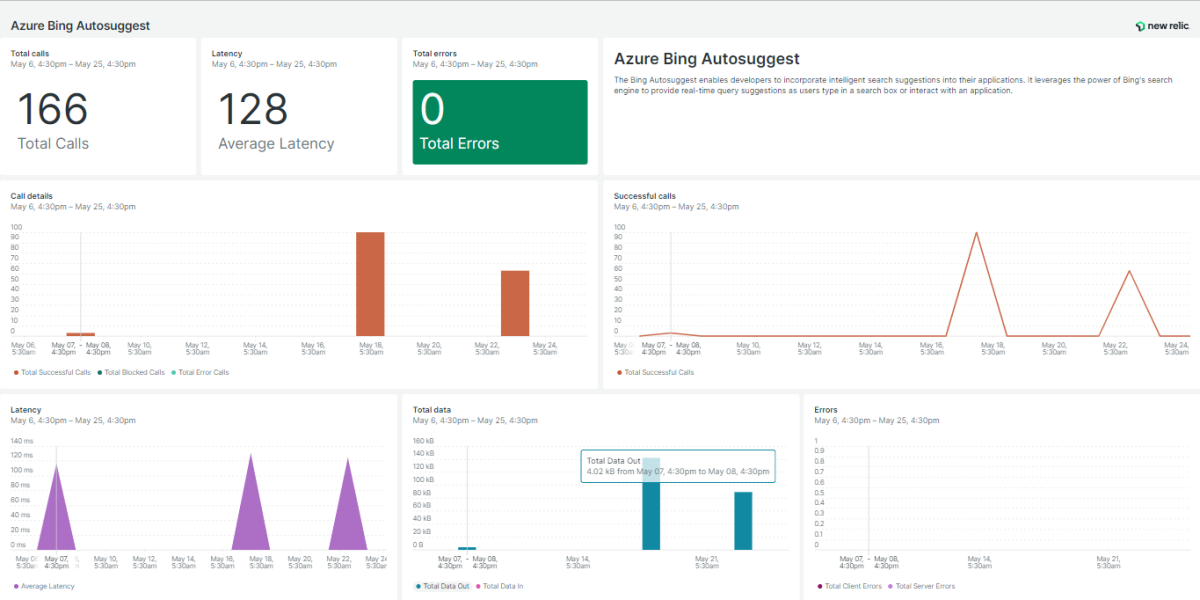Select the tallest orange bar in Call details
1200x600 pixels.
[370, 285]
